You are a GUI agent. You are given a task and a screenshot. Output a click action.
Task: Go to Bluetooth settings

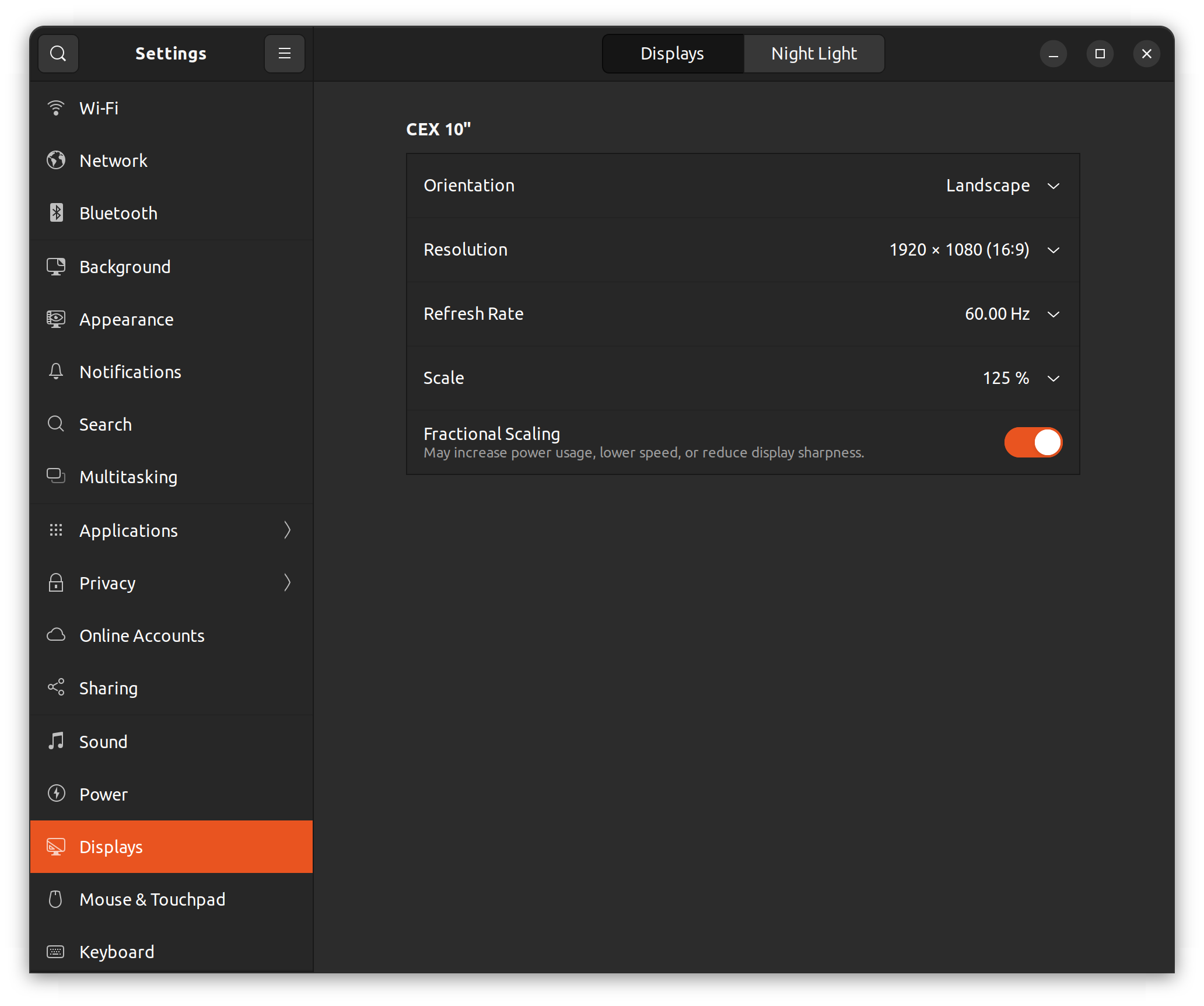(171, 213)
